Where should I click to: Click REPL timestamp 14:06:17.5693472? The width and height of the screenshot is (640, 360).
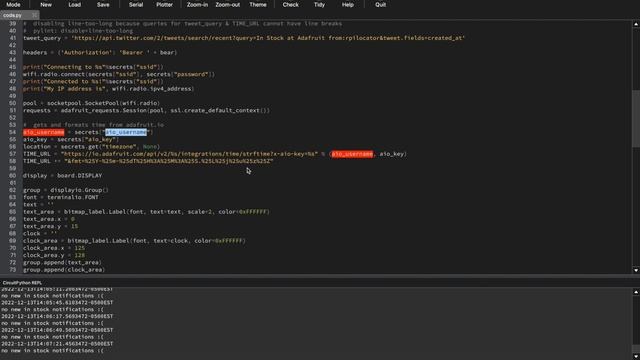click(57, 316)
